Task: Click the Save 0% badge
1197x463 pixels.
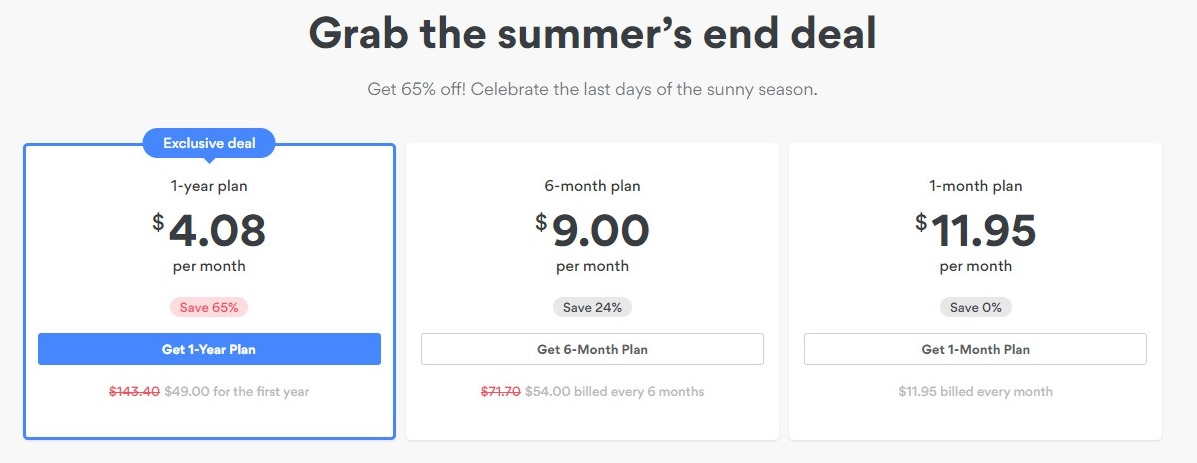Action: click(x=975, y=307)
